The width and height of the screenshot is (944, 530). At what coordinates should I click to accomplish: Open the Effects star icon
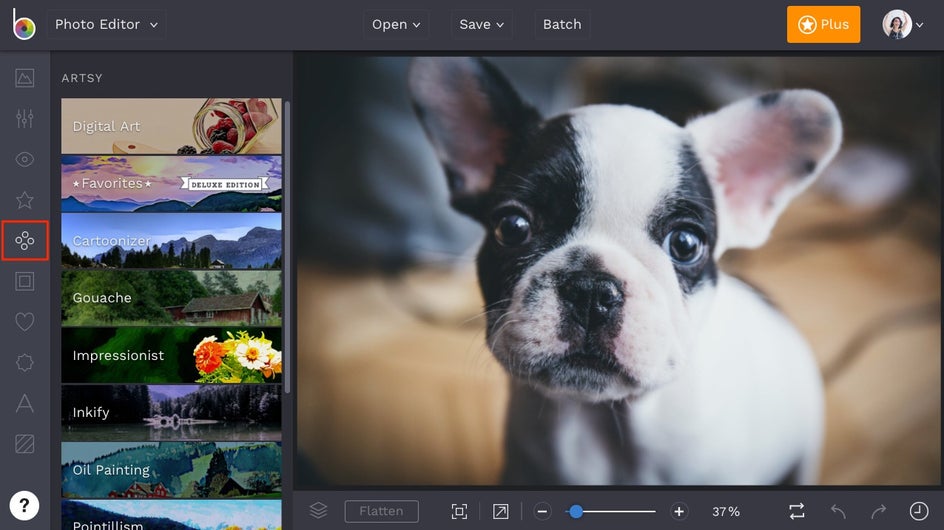pos(25,200)
